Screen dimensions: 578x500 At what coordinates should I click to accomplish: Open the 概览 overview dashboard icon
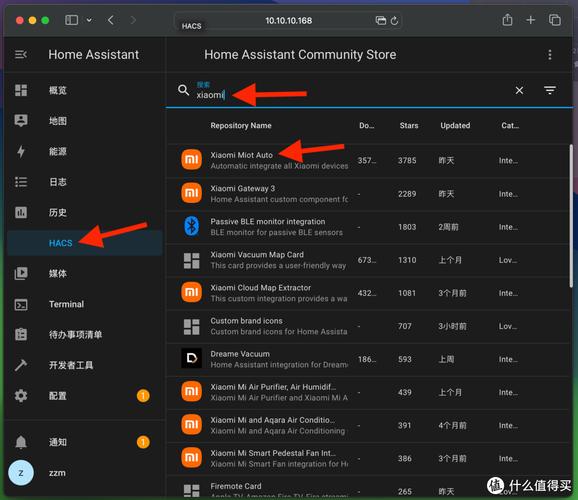coord(21,90)
